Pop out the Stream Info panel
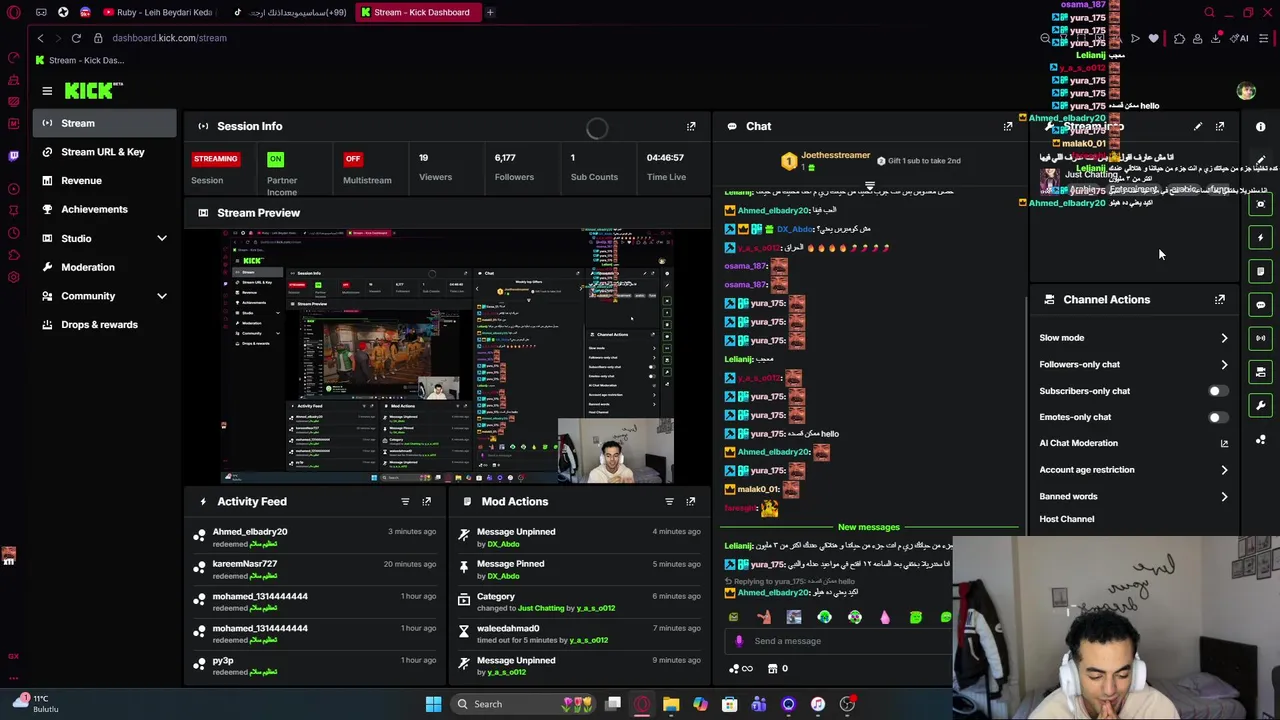Viewport: 1280px width, 720px height. coord(1220,126)
